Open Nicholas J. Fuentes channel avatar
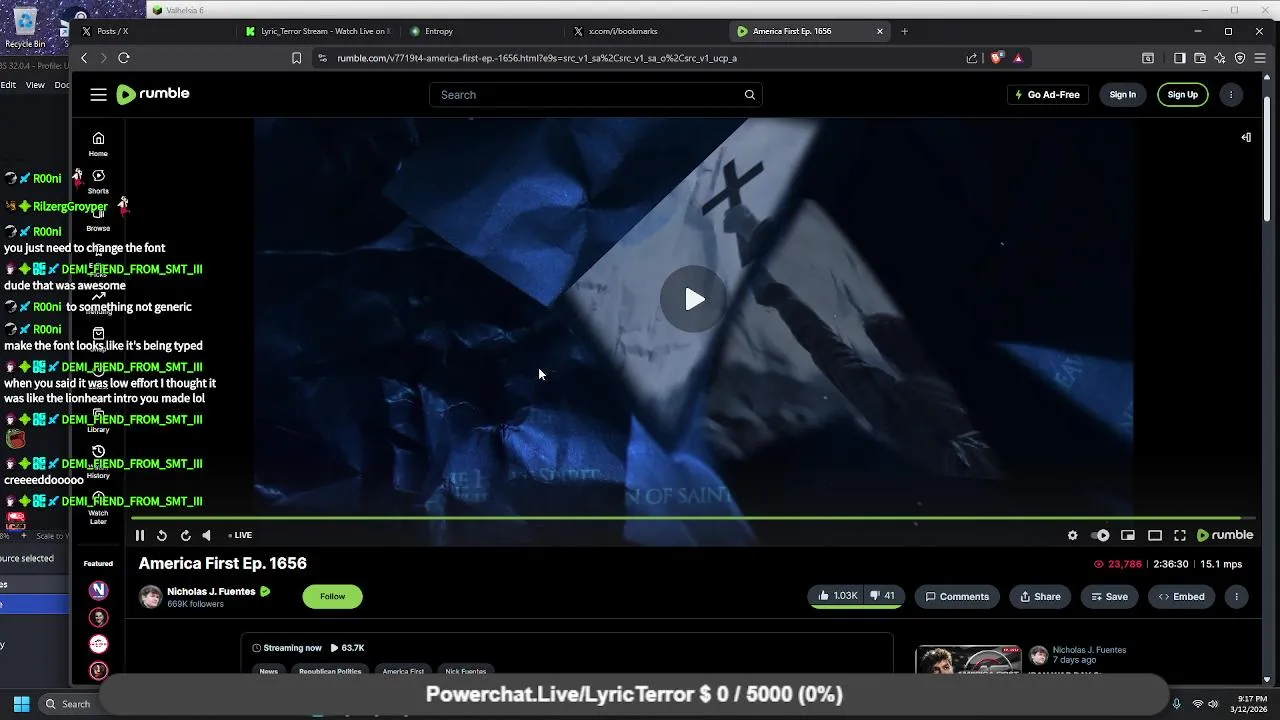This screenshot has width=1280, height=720. (x=150, y=597)
